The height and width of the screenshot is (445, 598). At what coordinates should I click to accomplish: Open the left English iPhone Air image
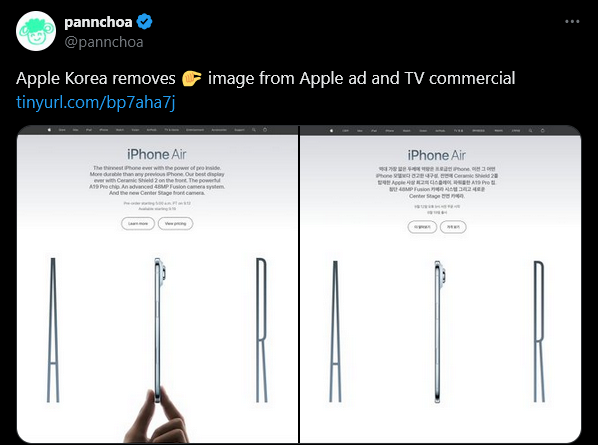tap(158, 284)
